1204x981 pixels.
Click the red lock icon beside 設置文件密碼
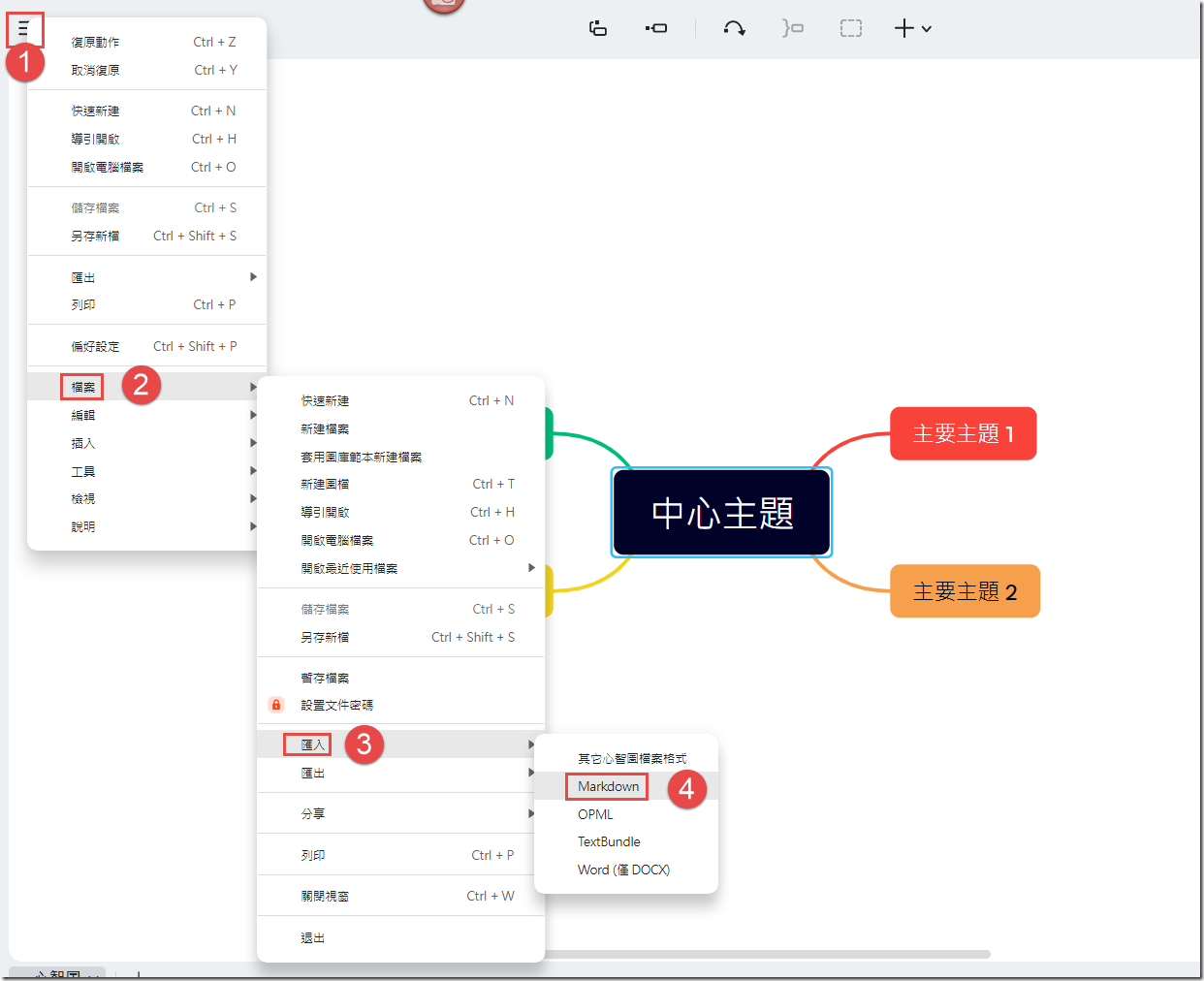[x=276, y=705]
